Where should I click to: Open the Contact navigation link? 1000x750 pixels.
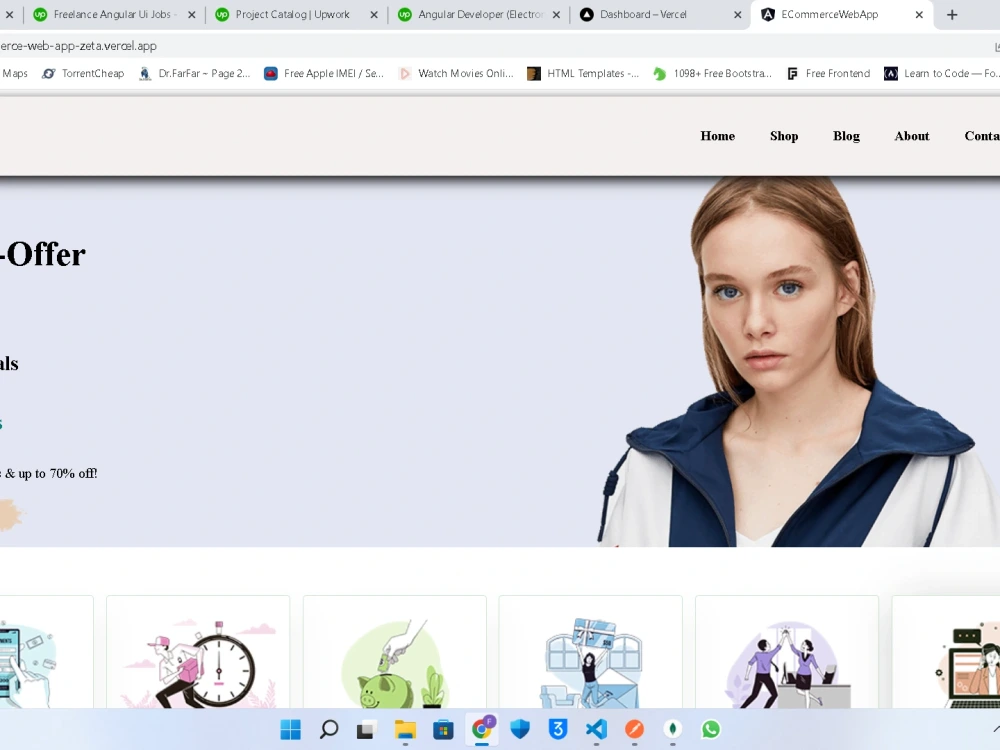(x=982, y=136)
